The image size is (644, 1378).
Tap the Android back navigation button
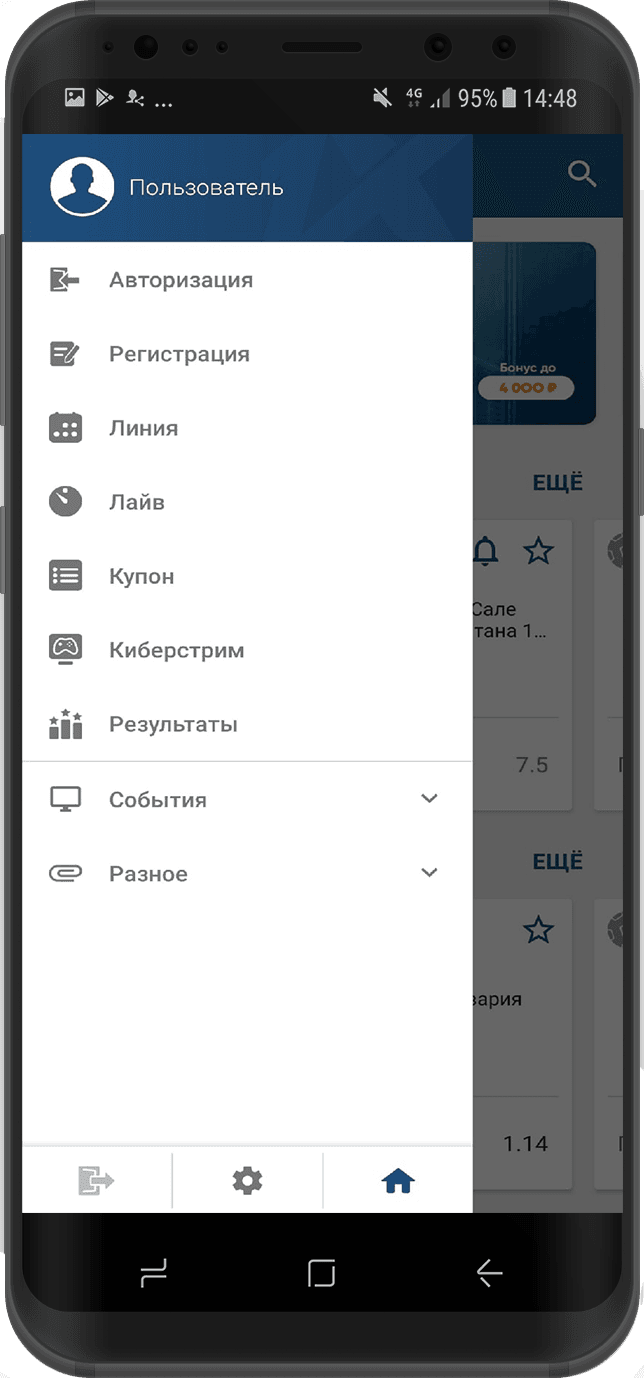click(489, 1272)
